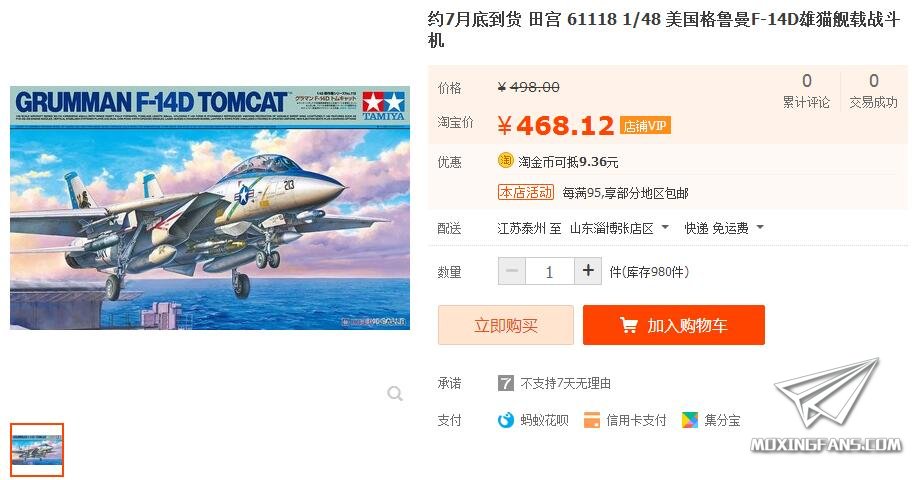Expand the 快递 免运费 shipping dropdown
The width and height of the screenshot is (912, 480).
[x=724, y=228]
